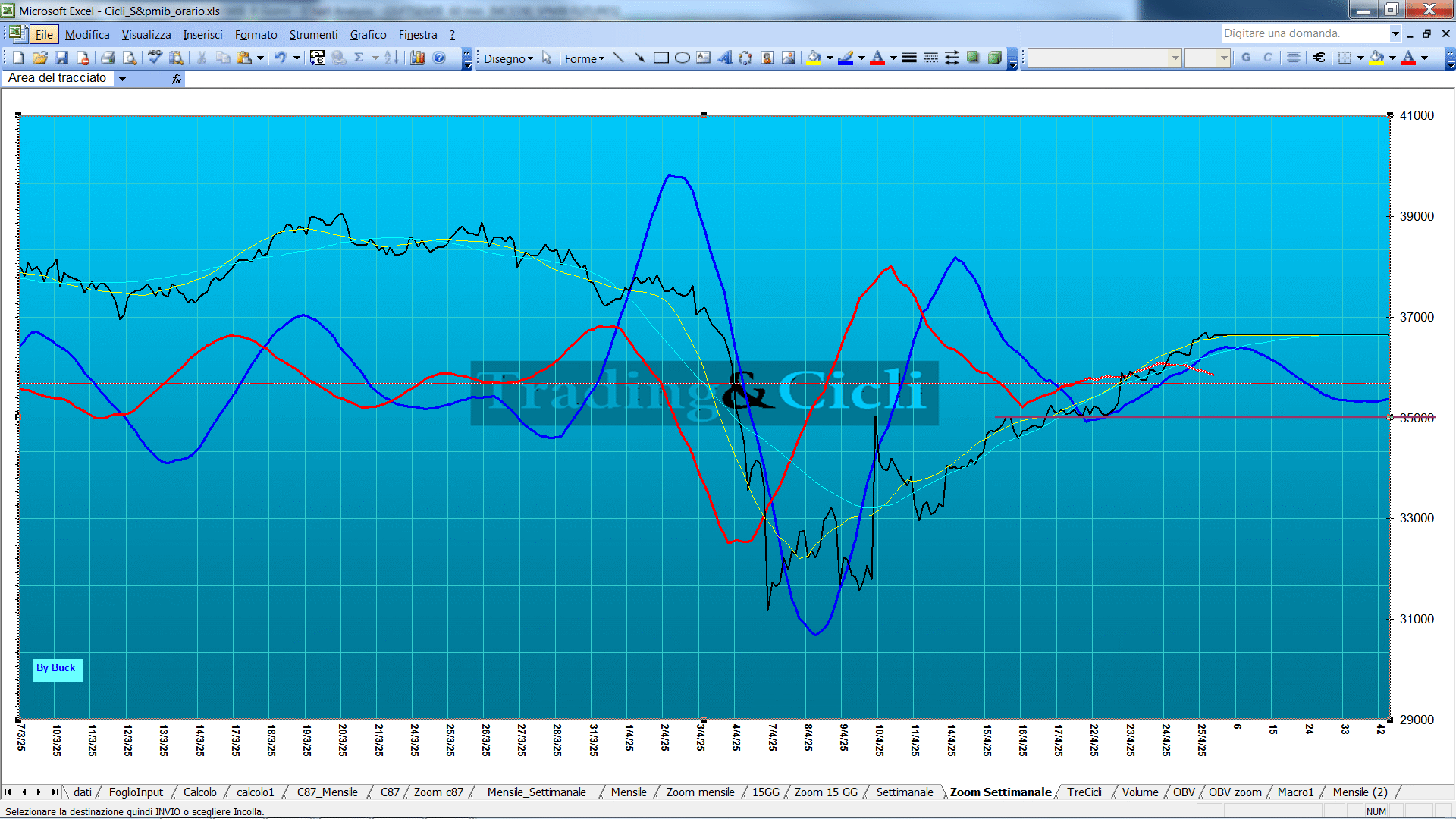Click the fx Insert Function button
The image size is (1456, 819).
(177, 78)
